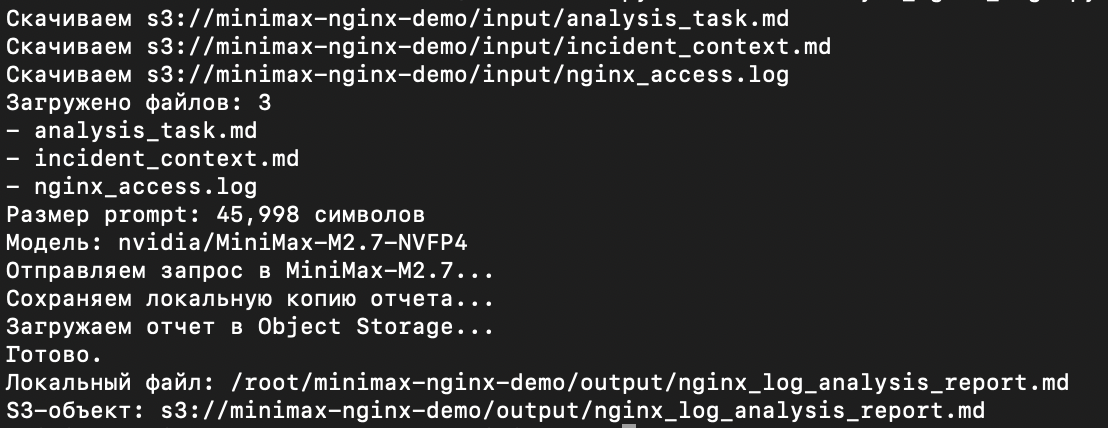Select the listed nginx_access.log file entry
1108x428 pixels.
(x=146, y=187)
